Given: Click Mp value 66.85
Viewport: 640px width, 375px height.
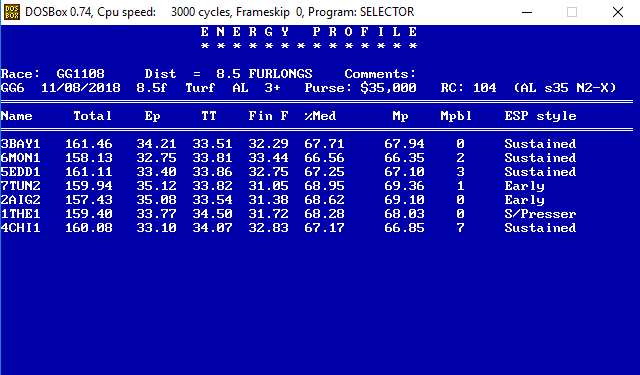Looking at the screenshot, I should (x=404, y=228).
